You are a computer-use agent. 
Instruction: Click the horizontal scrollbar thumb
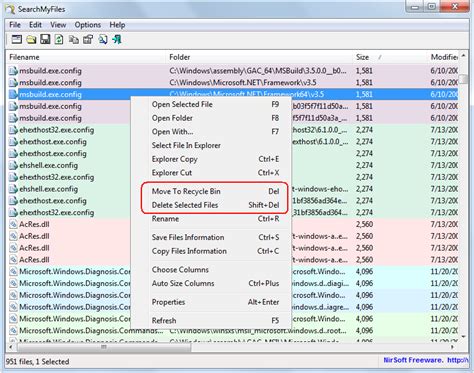click(x=104, y=347)
